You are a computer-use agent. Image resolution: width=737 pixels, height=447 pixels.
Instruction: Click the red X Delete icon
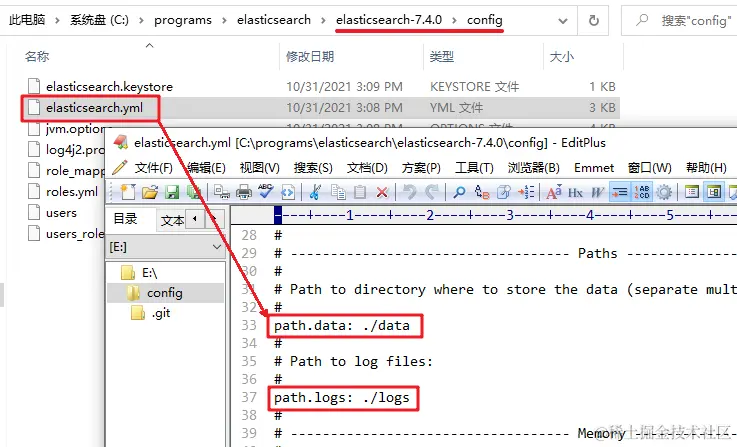point(382,192)
